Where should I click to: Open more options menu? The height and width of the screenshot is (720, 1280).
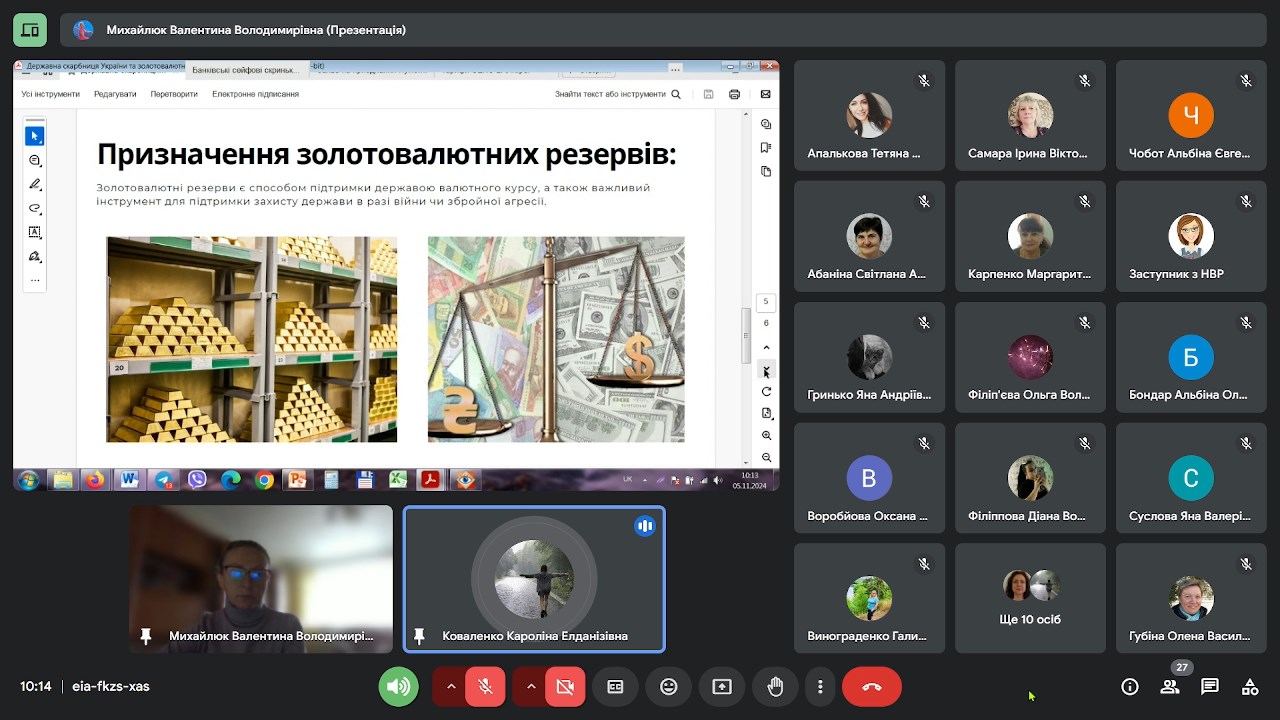click(x=820, y=687)
